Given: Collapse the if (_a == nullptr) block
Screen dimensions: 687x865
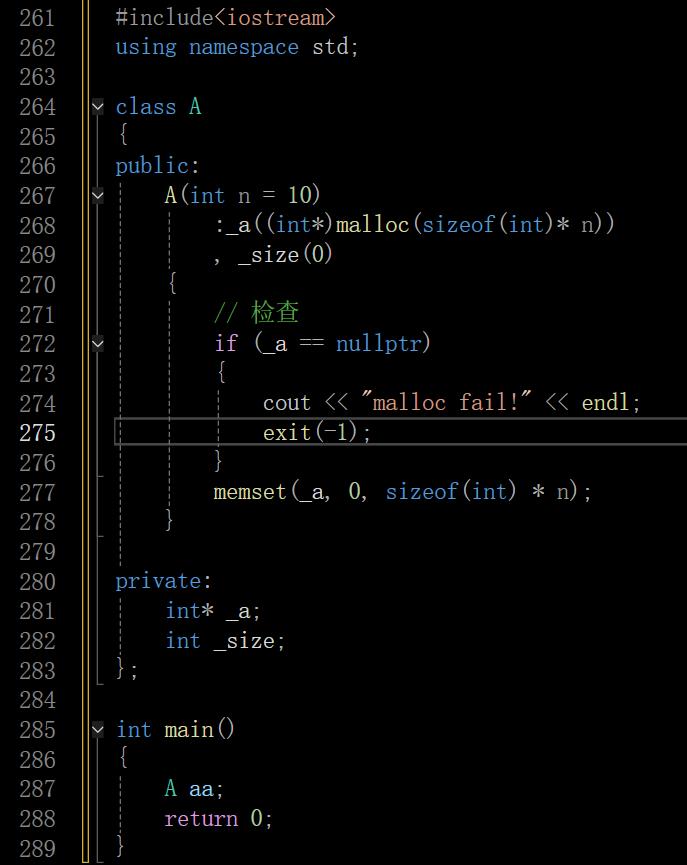Looking at the screenshot, I should [x=98, y=344].
